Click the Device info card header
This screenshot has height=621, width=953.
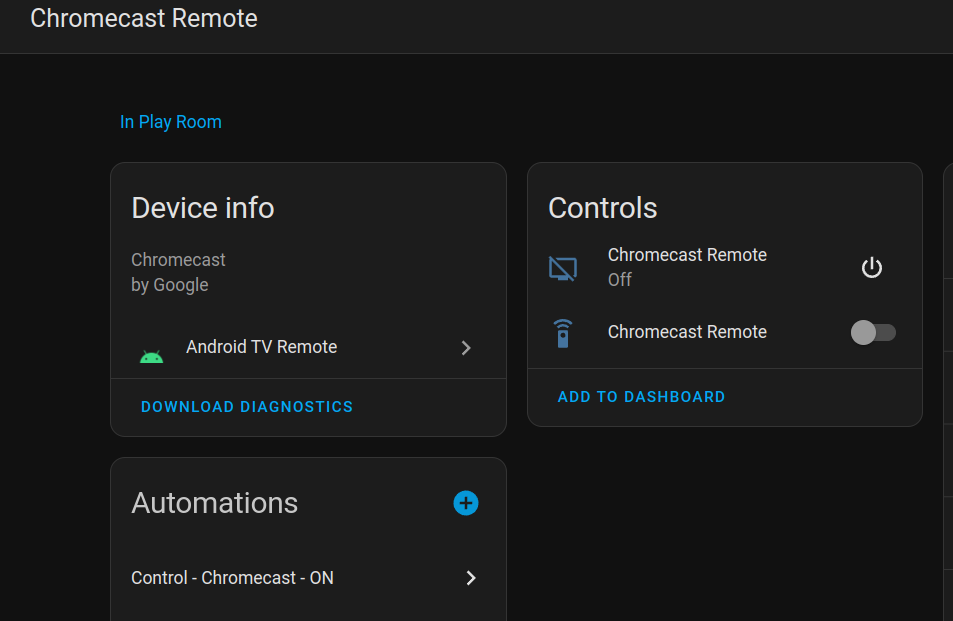(x=202, y=208)
